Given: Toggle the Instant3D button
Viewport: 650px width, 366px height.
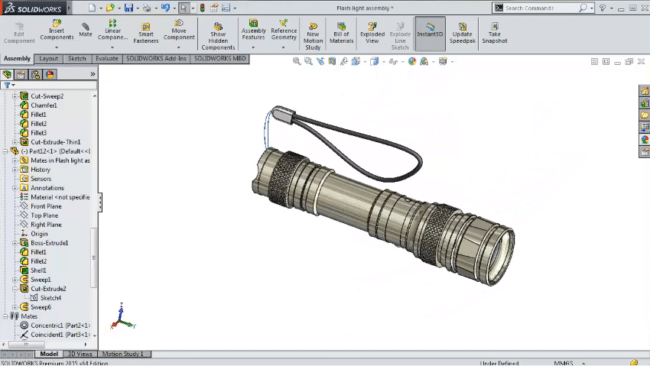Looking at the screenshot, I should click(430, 34).
